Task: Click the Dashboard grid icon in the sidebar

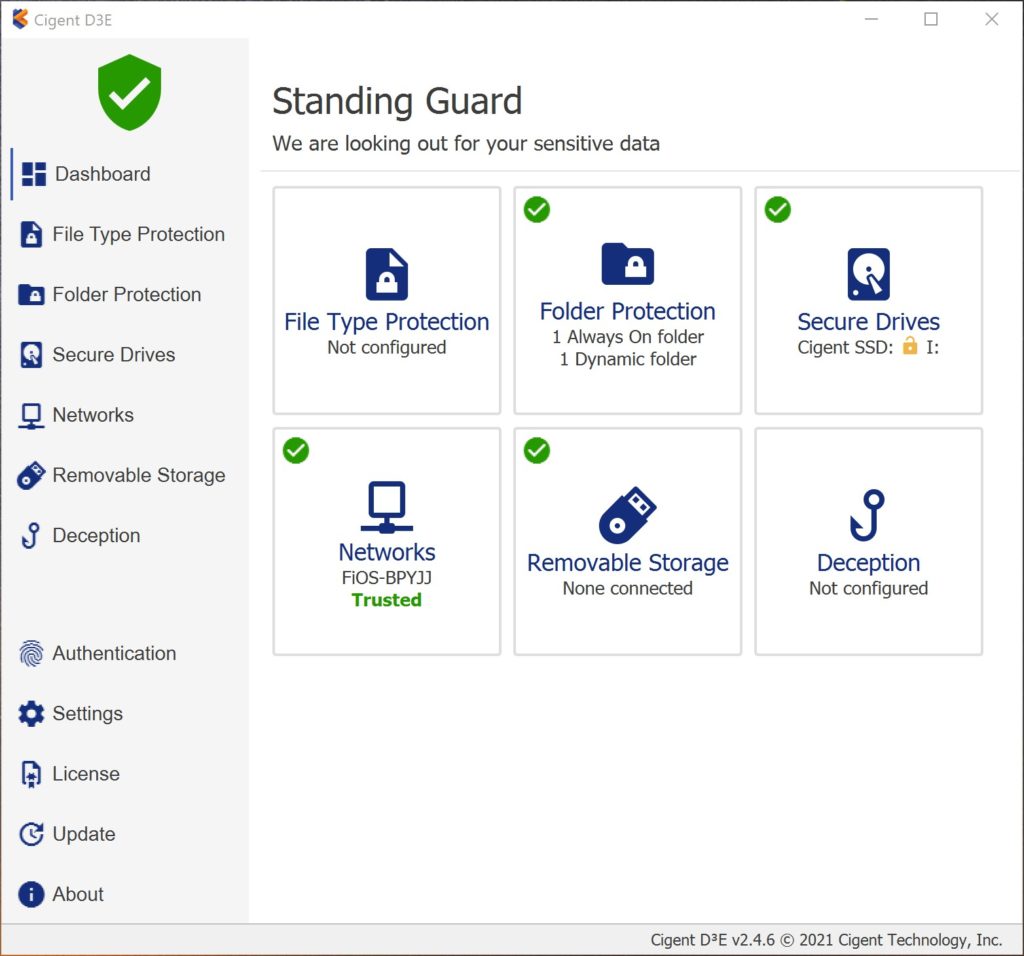Action: pos(33,174)
